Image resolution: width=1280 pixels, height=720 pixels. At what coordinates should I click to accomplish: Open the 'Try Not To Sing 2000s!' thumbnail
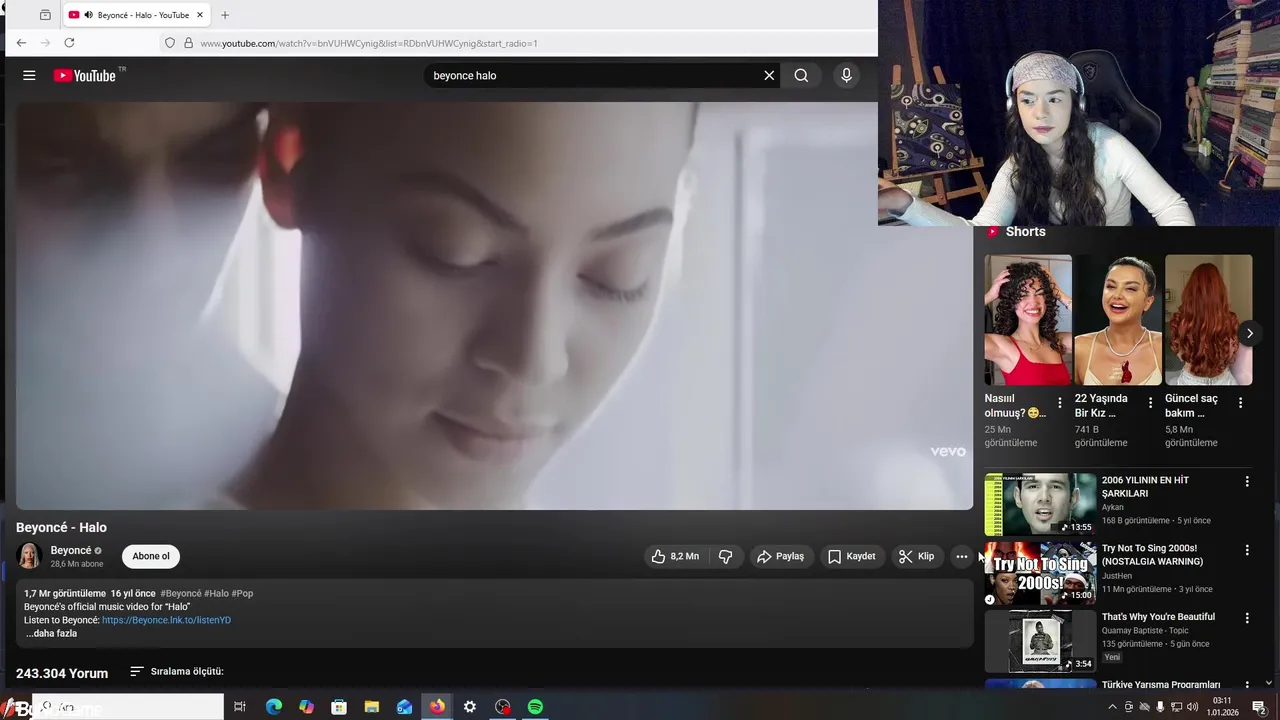click(1040, 573)
